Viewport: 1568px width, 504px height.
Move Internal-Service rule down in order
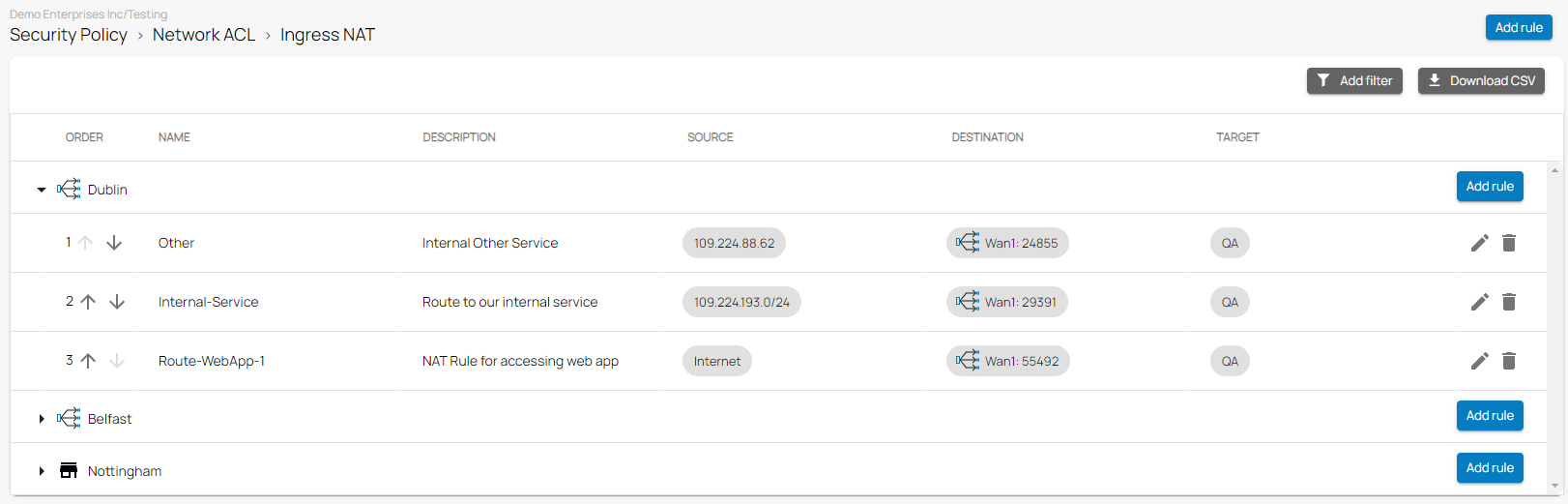coord(117,302)
